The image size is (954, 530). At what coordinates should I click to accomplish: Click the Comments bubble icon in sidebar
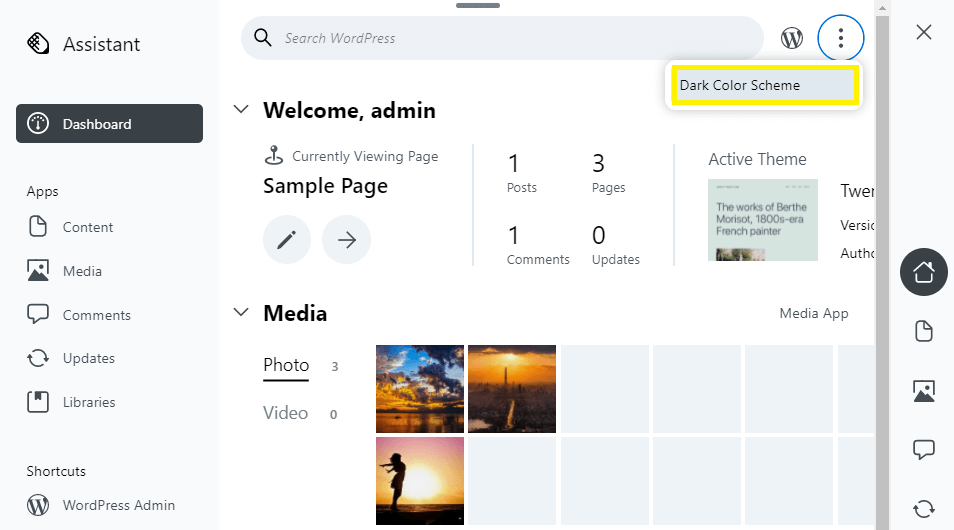pyautogui.click(x=38, y=314)
